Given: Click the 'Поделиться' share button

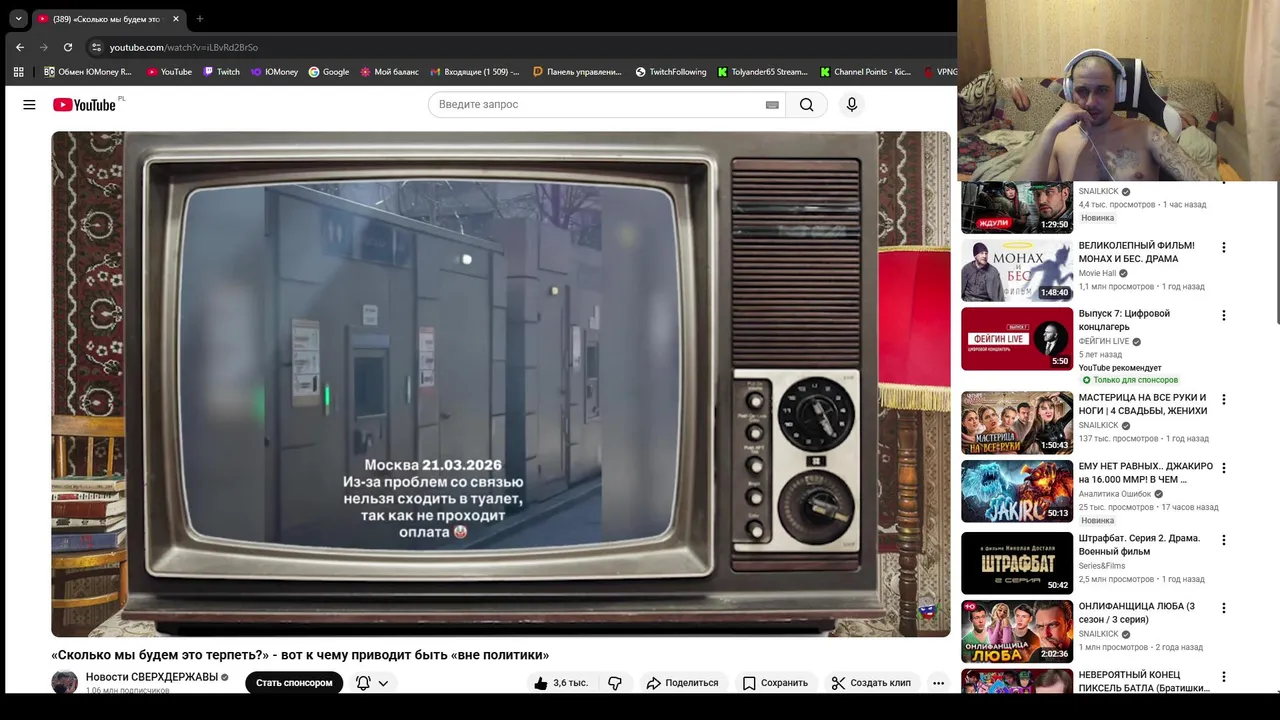Looking at the screenshot, I should click(683, 683).
